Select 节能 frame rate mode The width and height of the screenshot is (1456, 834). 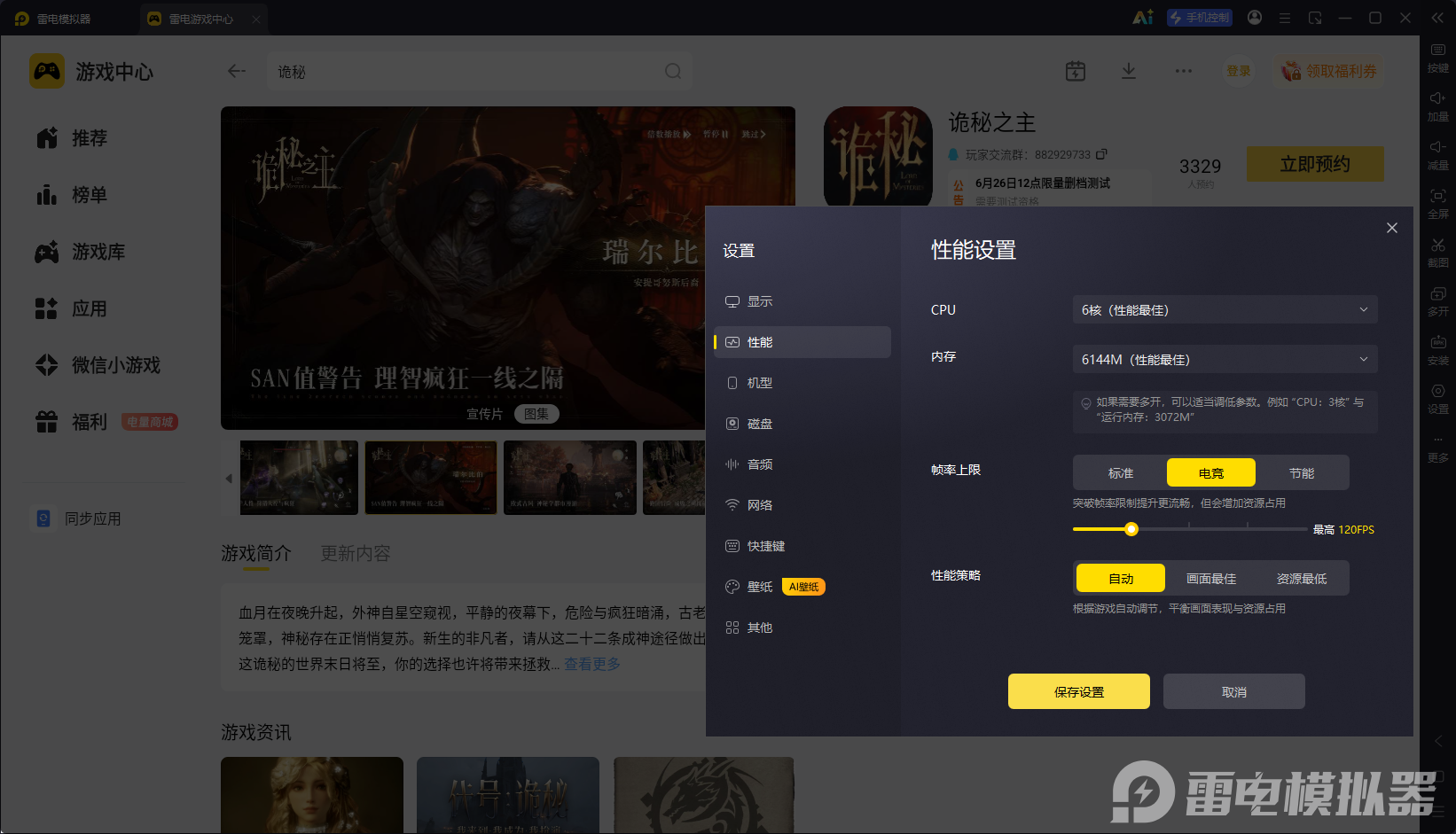tap(1302, 473)
